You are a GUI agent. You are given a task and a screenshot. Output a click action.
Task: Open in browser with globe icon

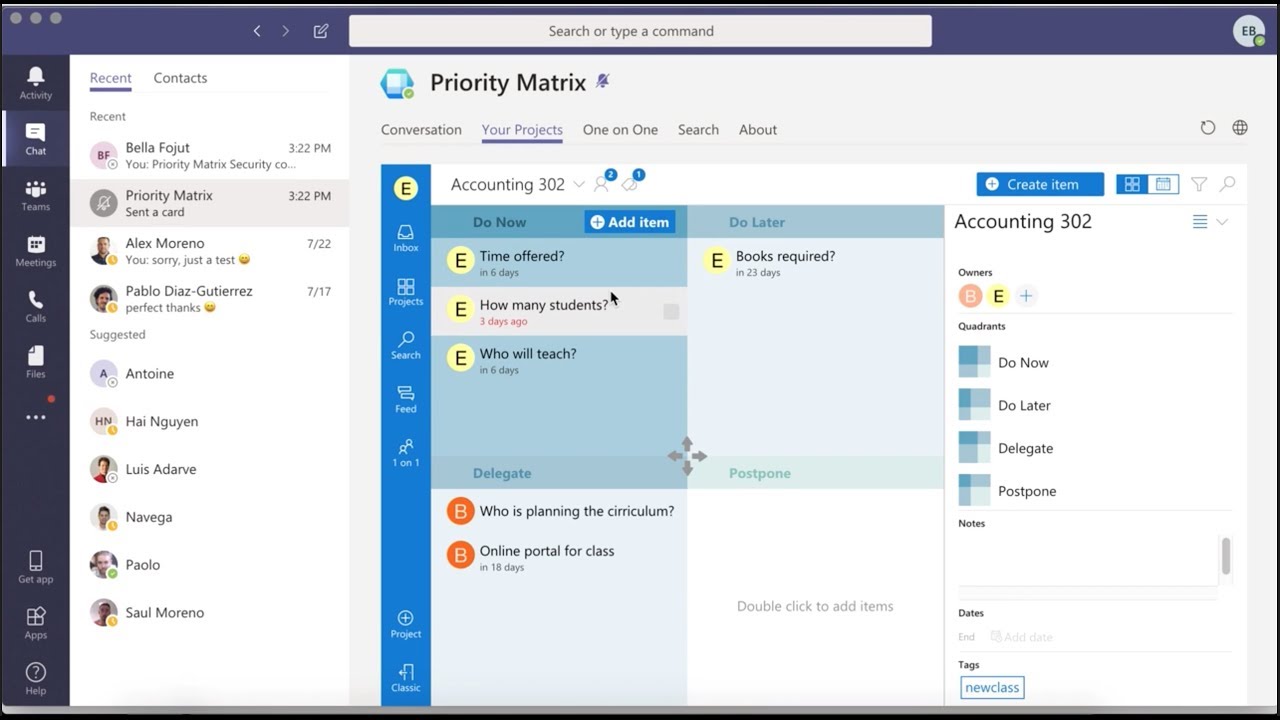(1240, 128)
